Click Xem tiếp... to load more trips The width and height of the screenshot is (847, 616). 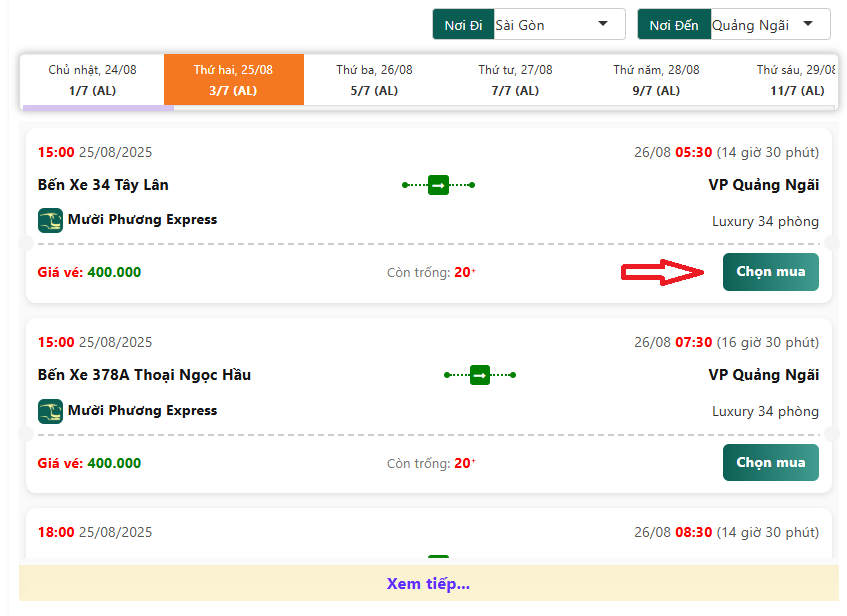tap(428, 584)
